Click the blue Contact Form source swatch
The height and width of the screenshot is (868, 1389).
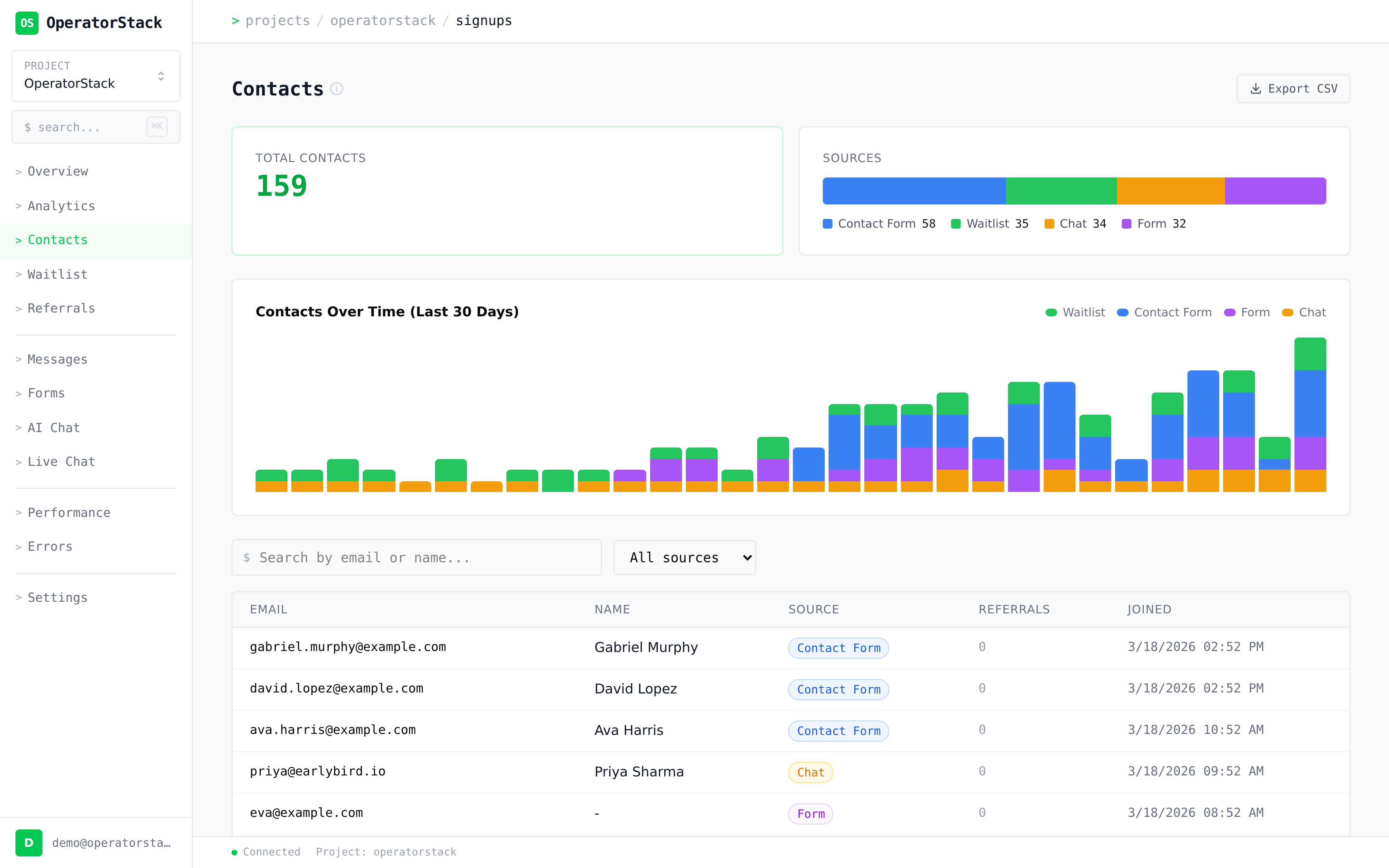pyautogui.click(x=827, y=224)
